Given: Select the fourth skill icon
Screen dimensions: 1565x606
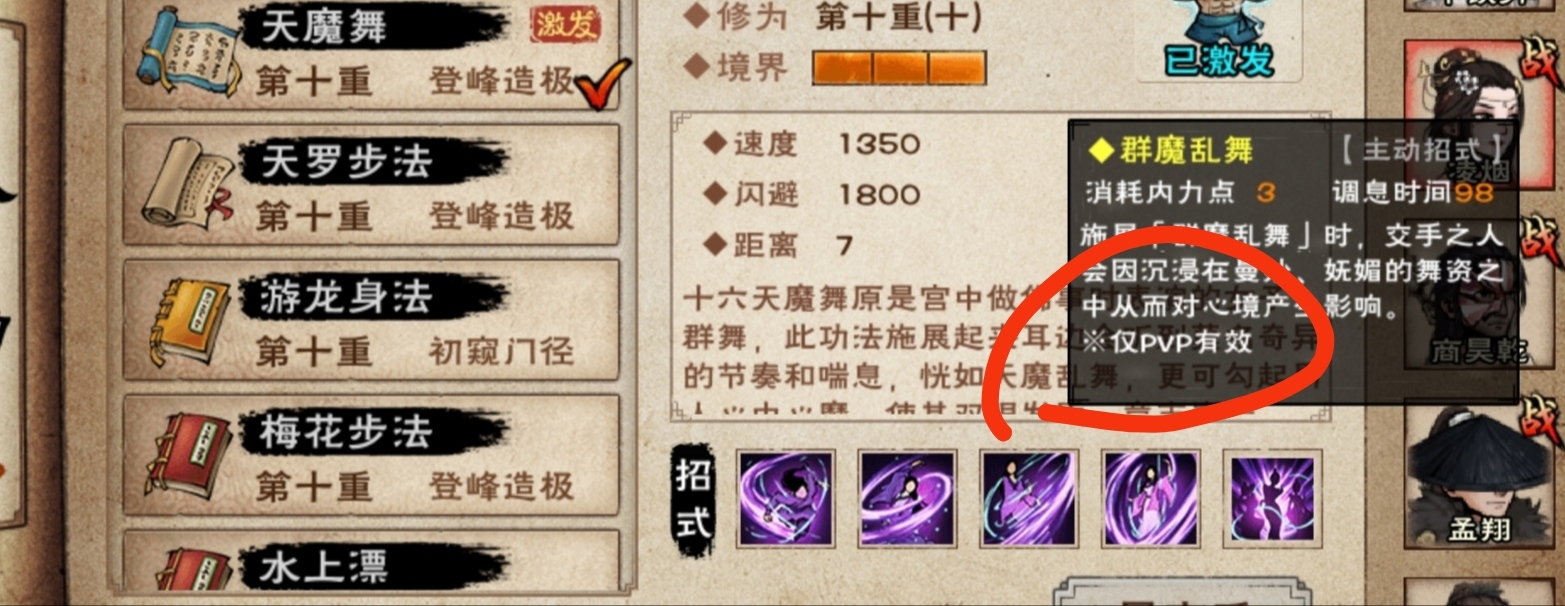Looking at the screenshot, I should click(x=1149, y=497).
